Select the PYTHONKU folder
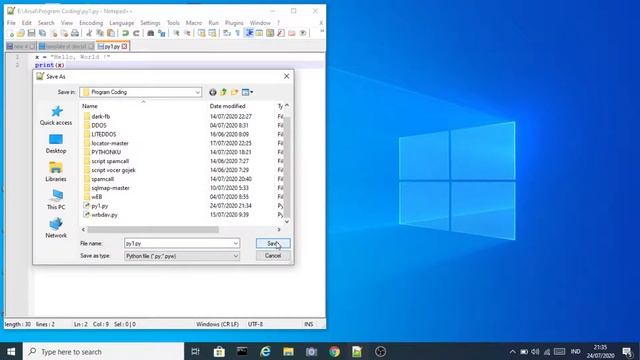Image resolution: width=640 pixels, height=360 pixels. [106, 152]
